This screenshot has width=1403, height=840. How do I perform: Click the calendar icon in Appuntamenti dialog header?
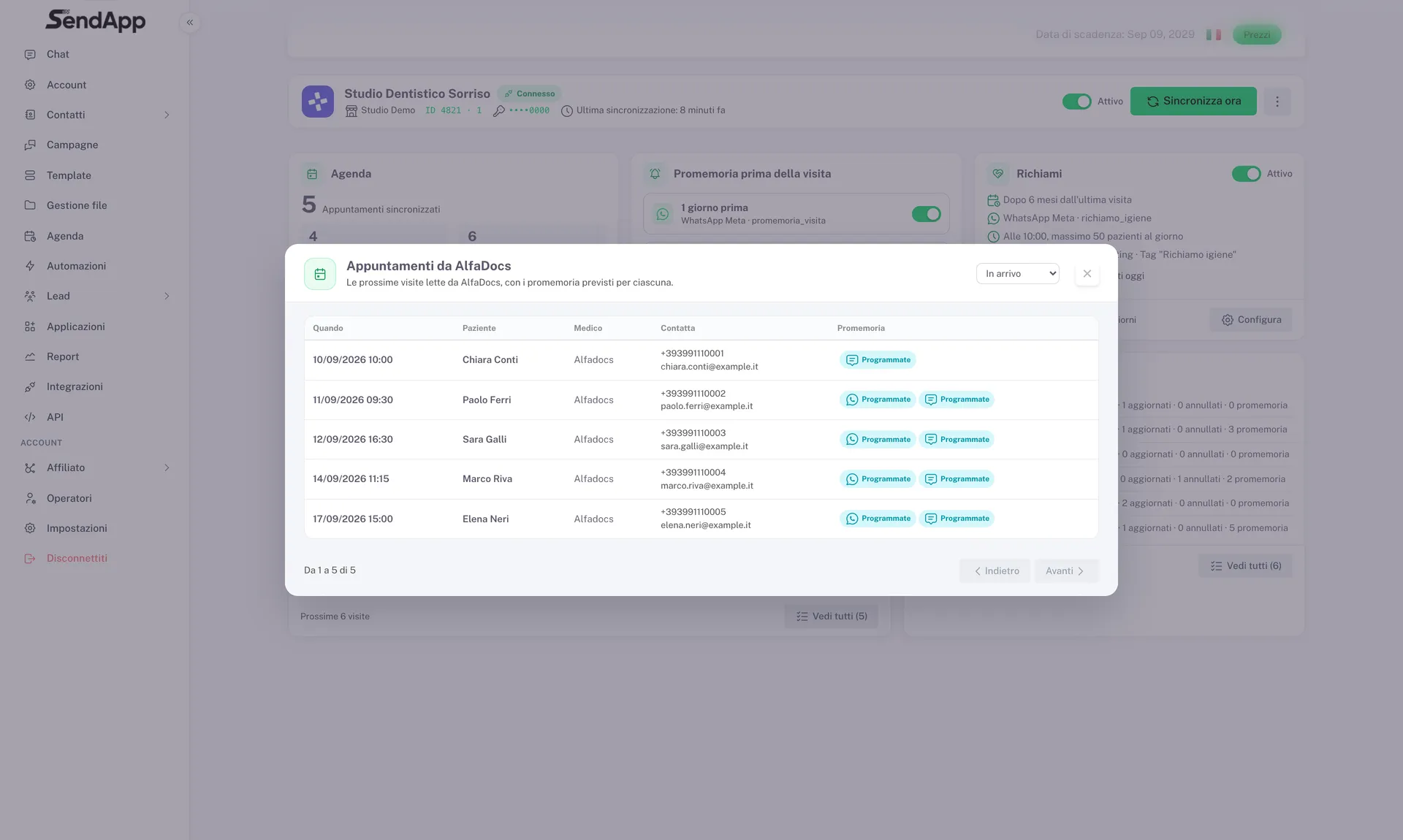[320, 274]
